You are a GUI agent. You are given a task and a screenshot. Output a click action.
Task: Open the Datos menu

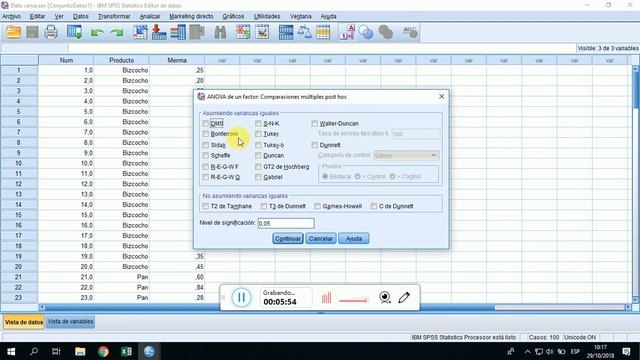click(x=80, y=16)
